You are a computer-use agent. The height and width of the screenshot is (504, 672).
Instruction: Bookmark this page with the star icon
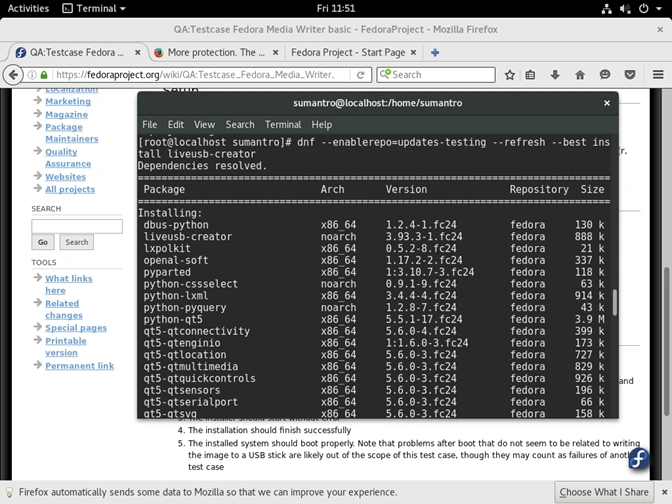(510, 75)
